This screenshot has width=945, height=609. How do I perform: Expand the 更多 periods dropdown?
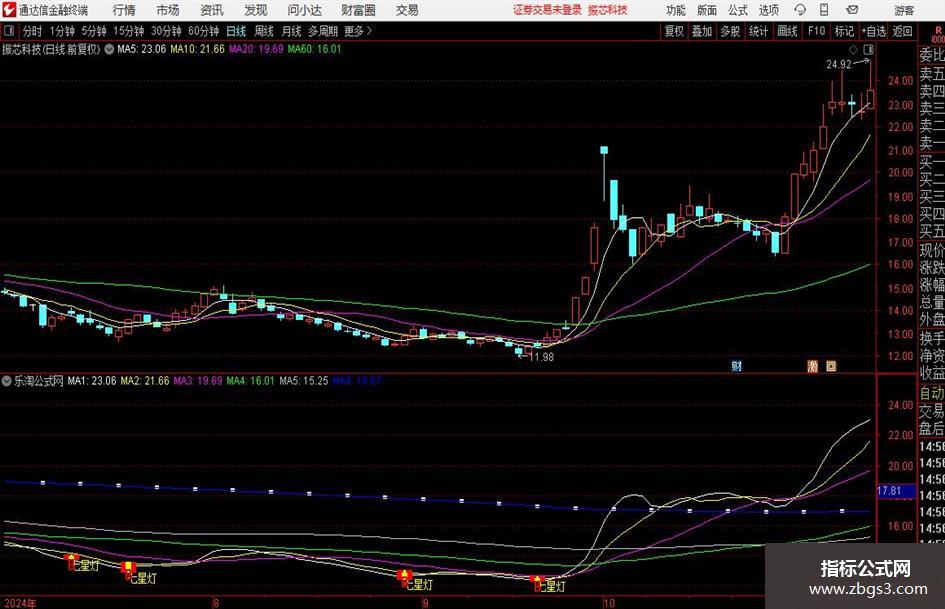pos(358,31)
